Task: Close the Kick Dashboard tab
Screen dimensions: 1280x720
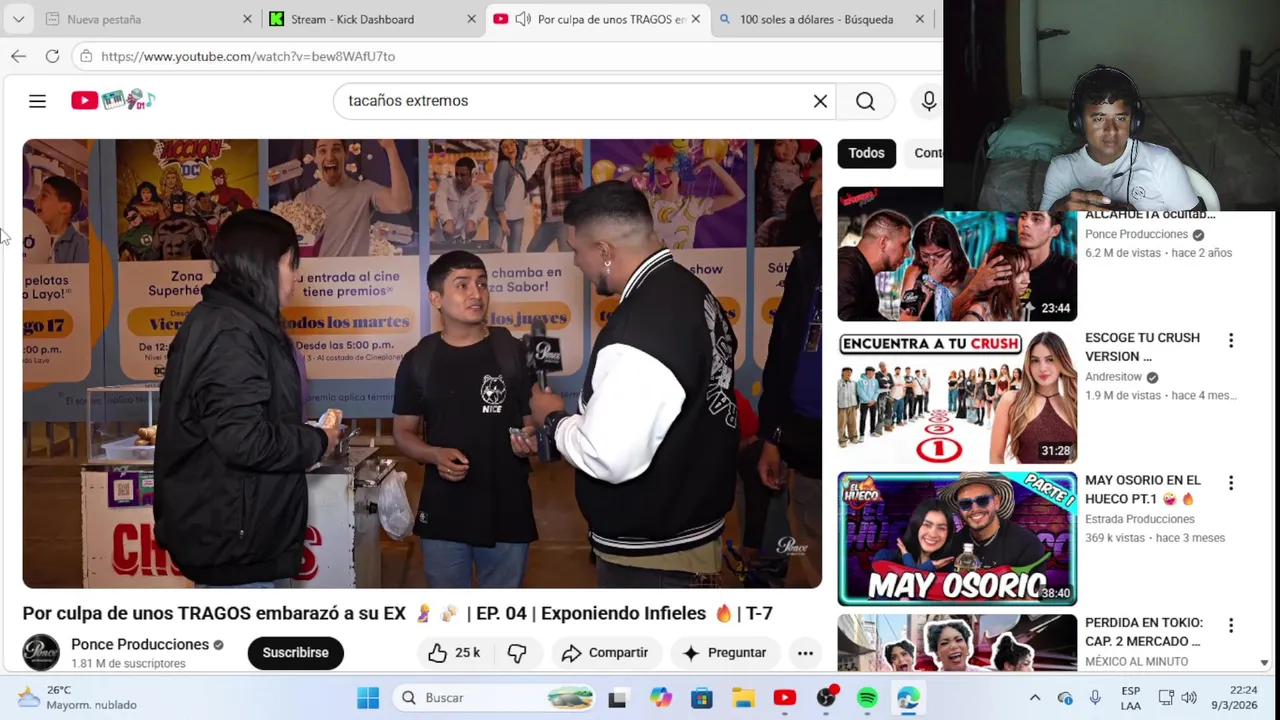Action: [471, 19]
